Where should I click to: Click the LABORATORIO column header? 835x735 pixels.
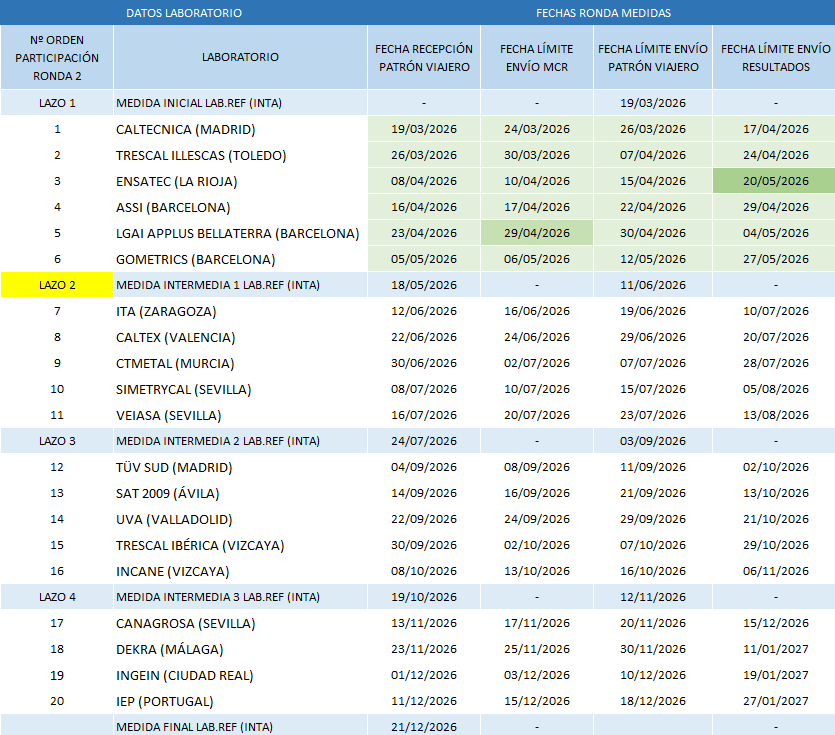(x=240, y=57)
